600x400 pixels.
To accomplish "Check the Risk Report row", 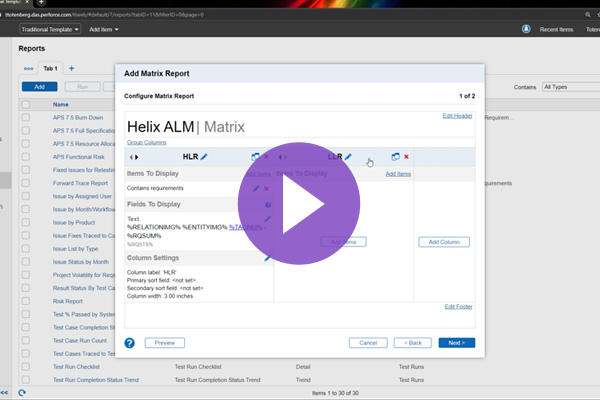I will pos(26,301).
